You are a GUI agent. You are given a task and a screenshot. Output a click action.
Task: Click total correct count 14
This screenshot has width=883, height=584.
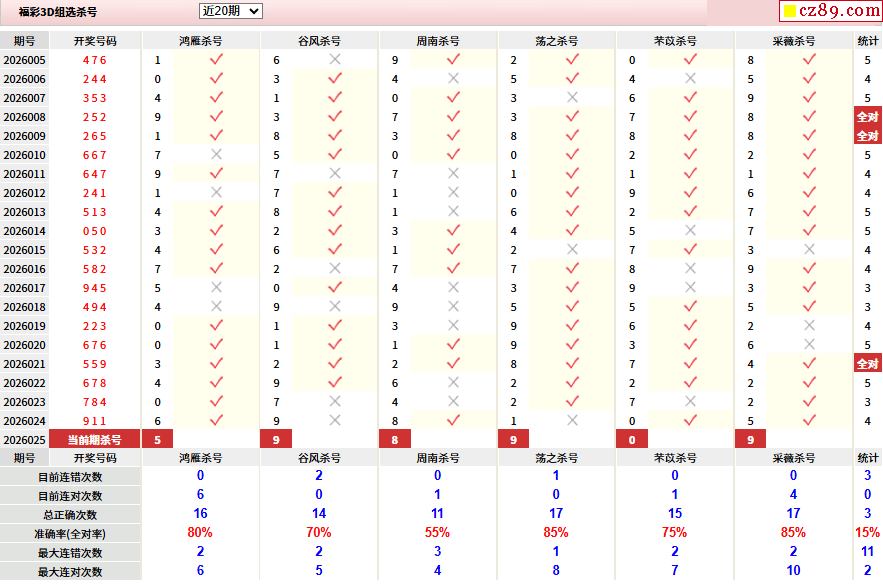pyautogui.click(x=319, y=513)
